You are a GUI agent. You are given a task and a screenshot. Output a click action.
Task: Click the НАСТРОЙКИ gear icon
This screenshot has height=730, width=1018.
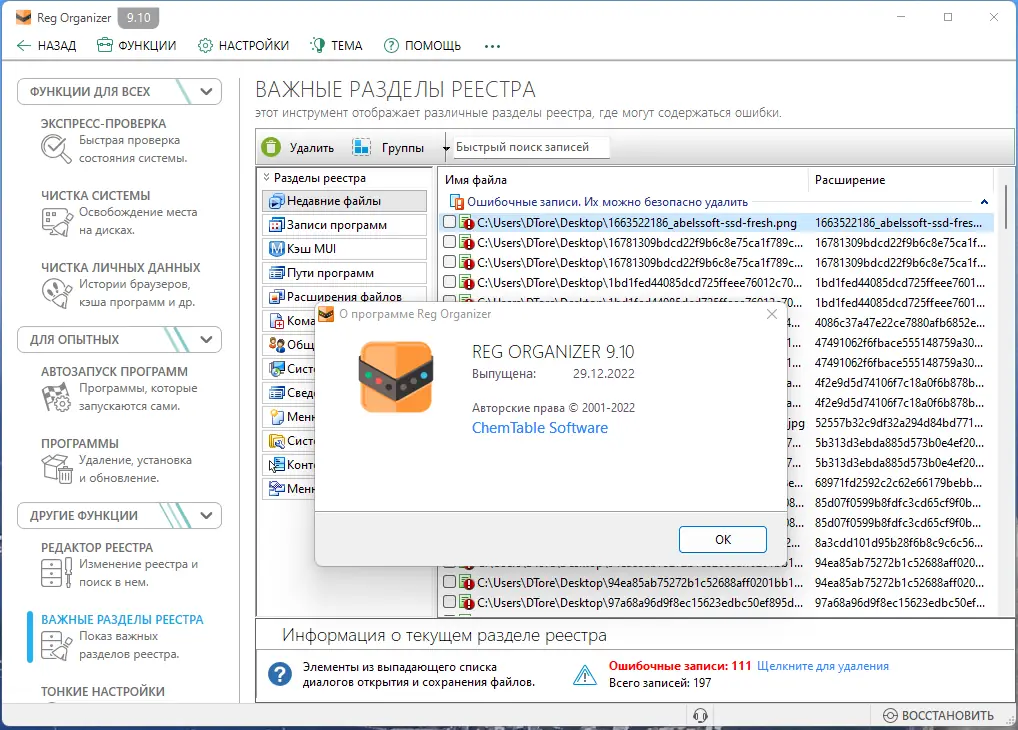point(205,45)
